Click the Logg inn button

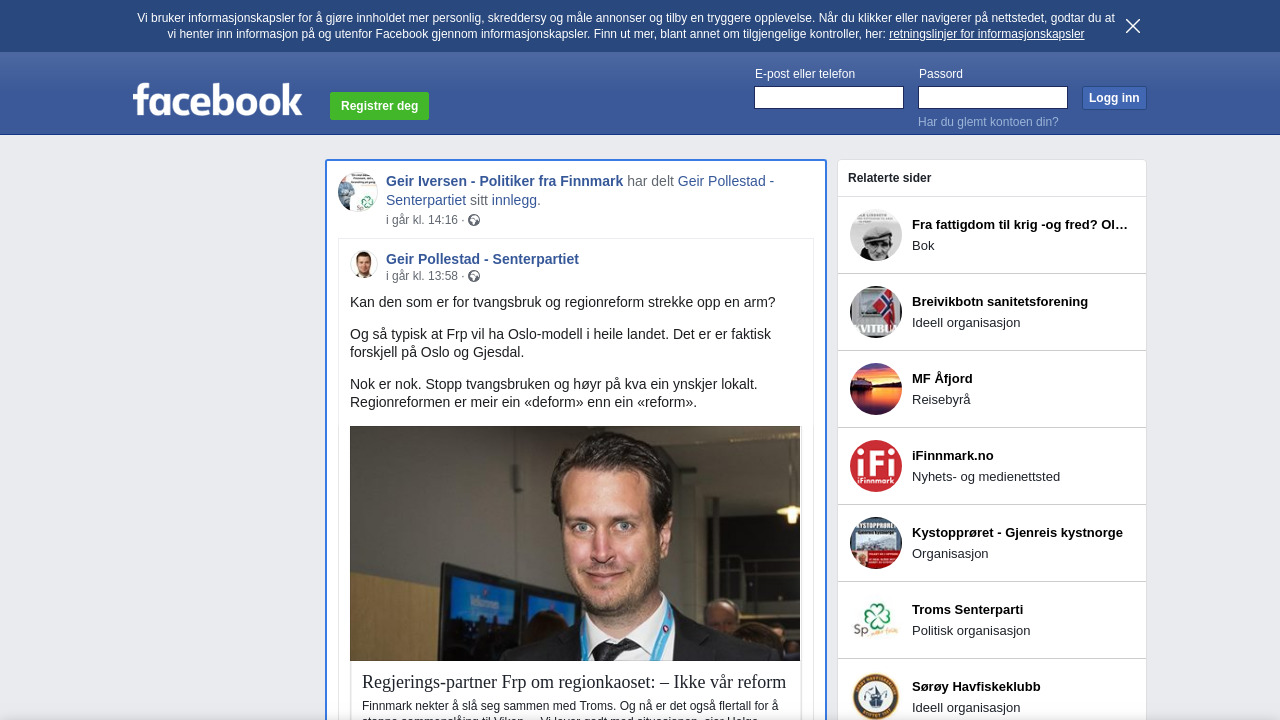point(1114,98)
